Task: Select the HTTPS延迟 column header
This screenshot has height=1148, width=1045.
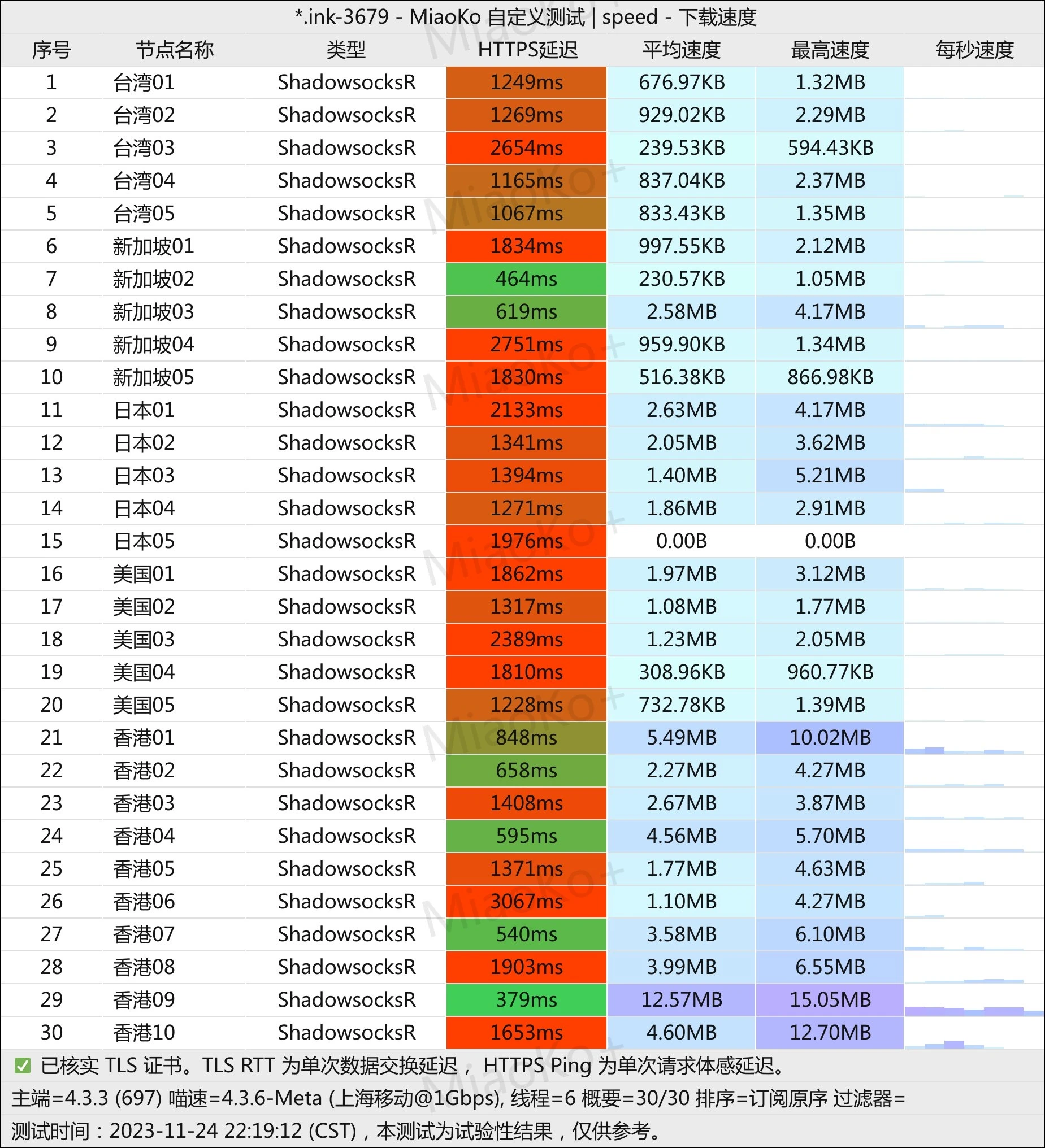Action: (x=527, y=50)
